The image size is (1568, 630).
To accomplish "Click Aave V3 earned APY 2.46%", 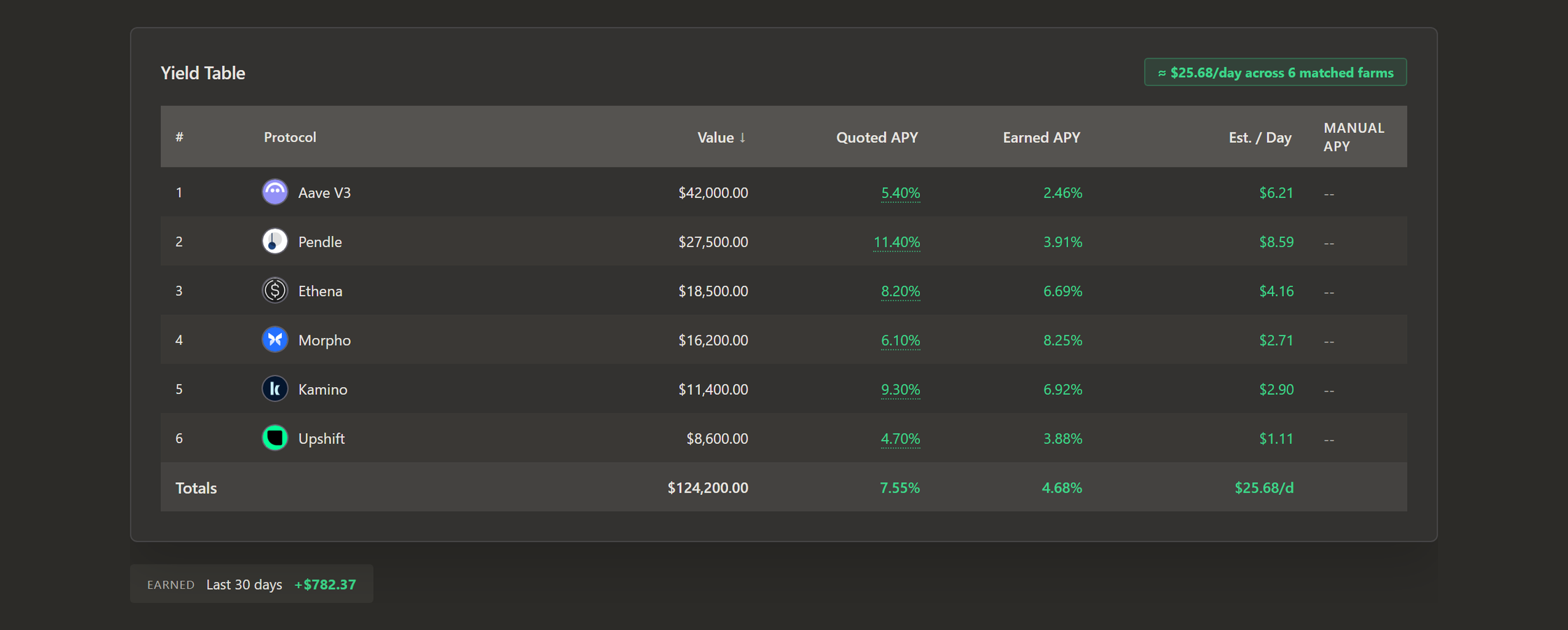I will tap(1063, 192).
